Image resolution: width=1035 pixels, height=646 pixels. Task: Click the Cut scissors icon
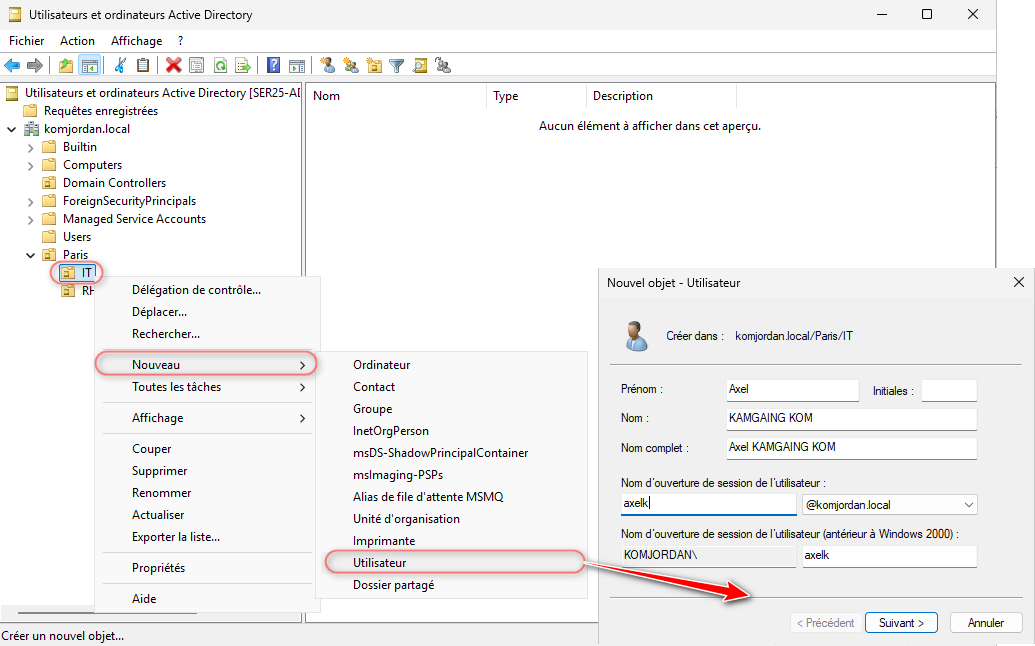(120, 65)
